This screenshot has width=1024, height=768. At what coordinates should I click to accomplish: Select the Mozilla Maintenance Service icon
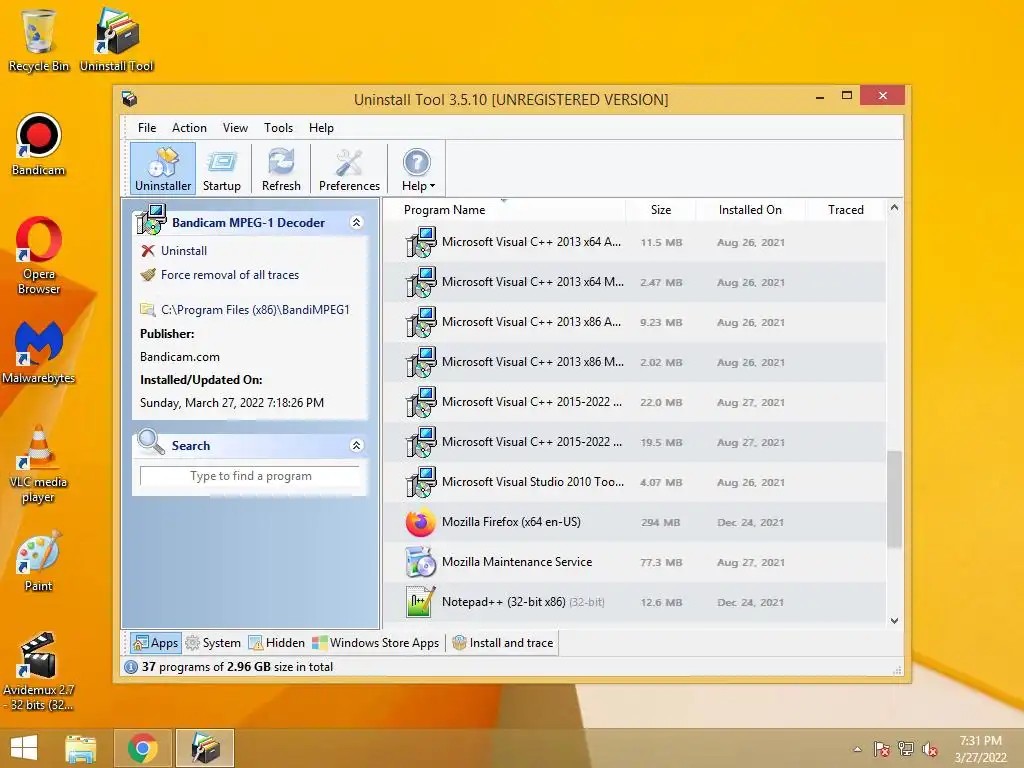tap(421, 562)
